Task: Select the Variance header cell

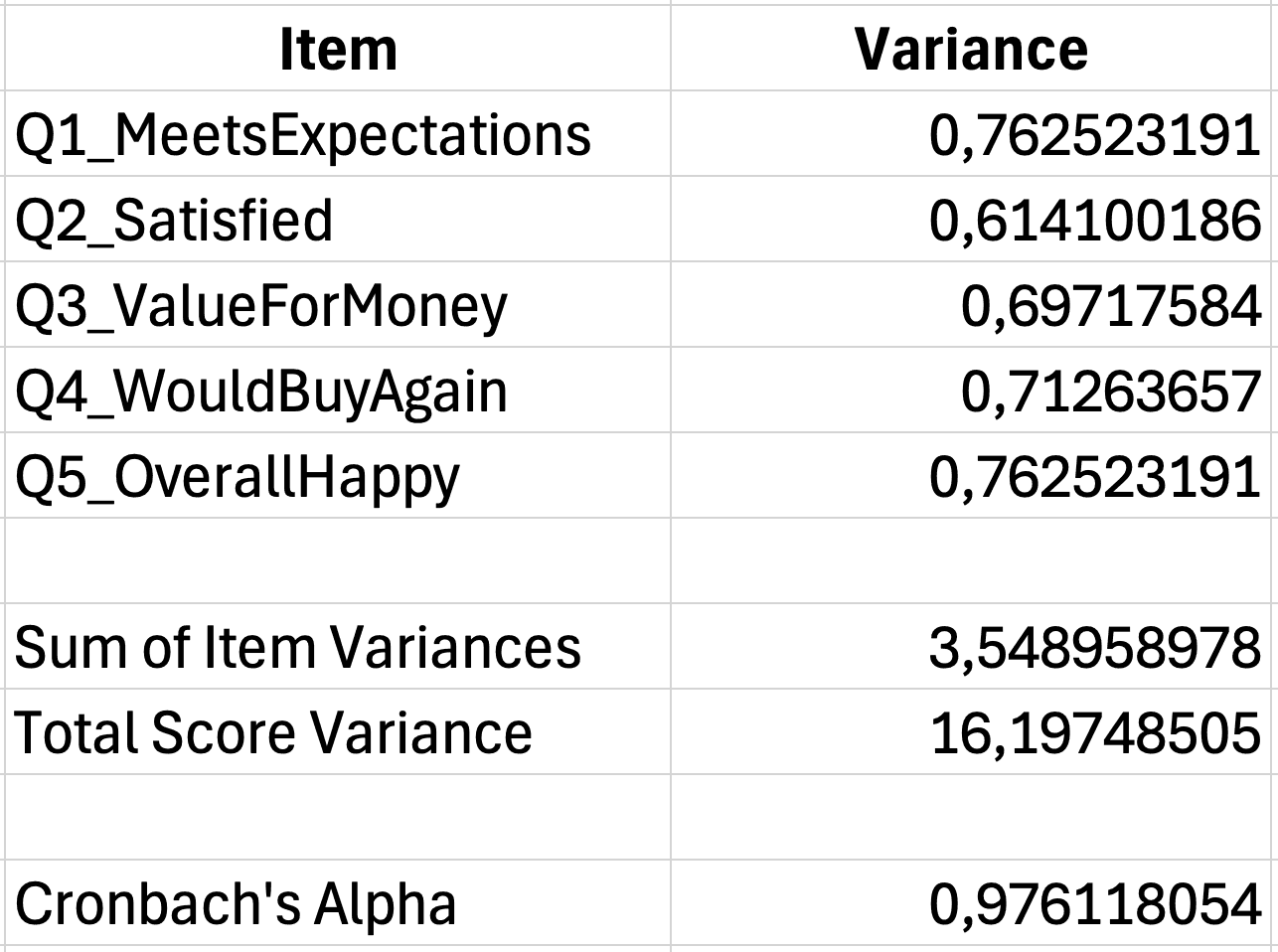Action: 971,49
